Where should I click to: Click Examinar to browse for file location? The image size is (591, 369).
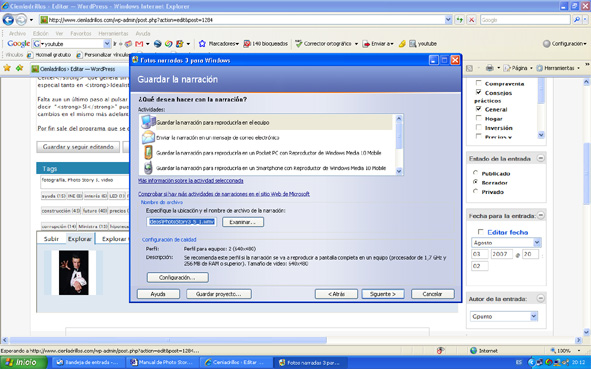point(243,222)
